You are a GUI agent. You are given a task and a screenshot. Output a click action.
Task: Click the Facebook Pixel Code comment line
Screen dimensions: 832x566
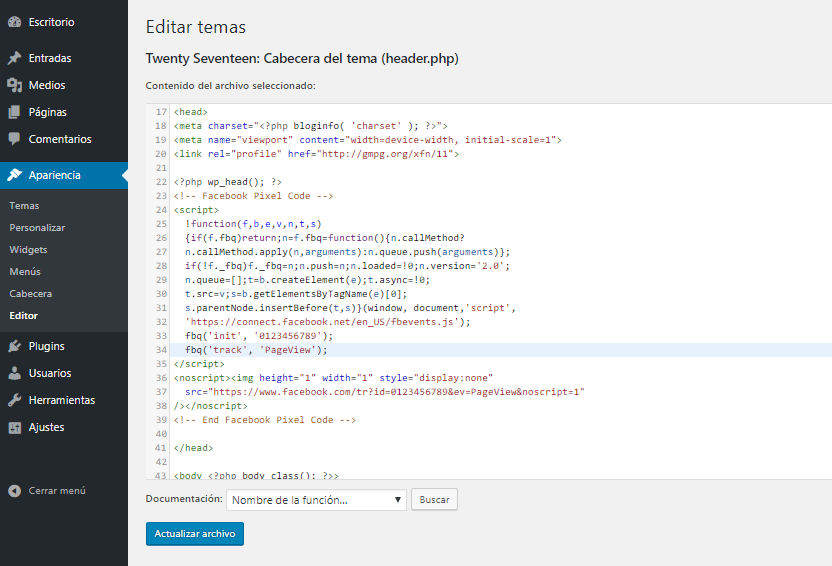(253, 196)
